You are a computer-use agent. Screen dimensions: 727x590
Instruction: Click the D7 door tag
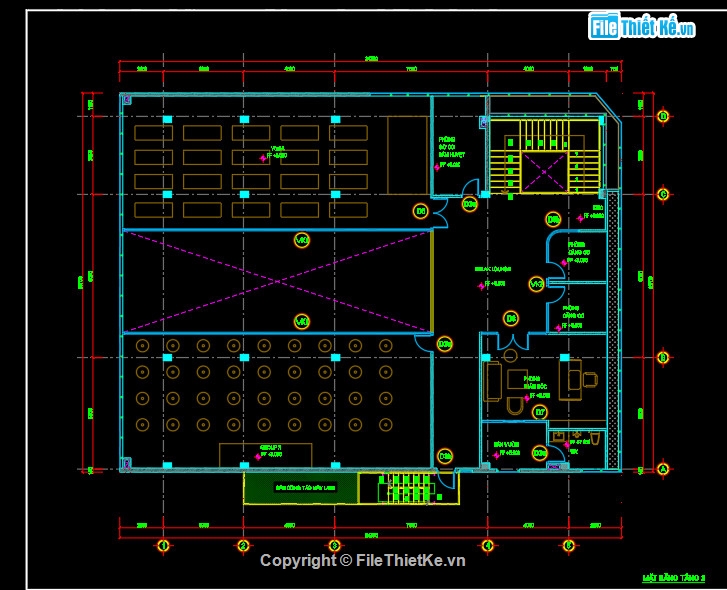540,412
